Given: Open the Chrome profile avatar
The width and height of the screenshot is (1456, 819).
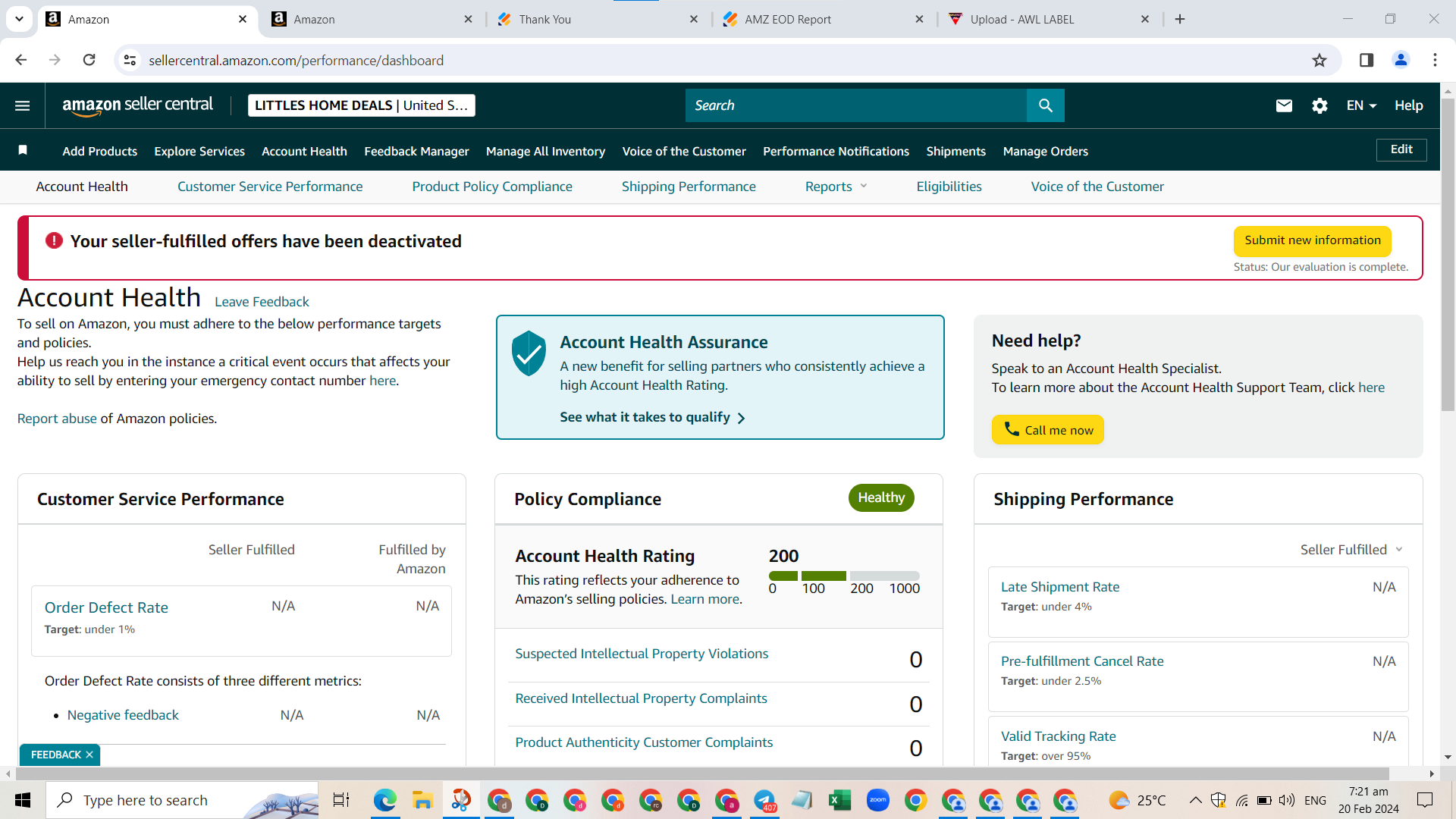Looking at the screenshot, I should (1401, 60).
